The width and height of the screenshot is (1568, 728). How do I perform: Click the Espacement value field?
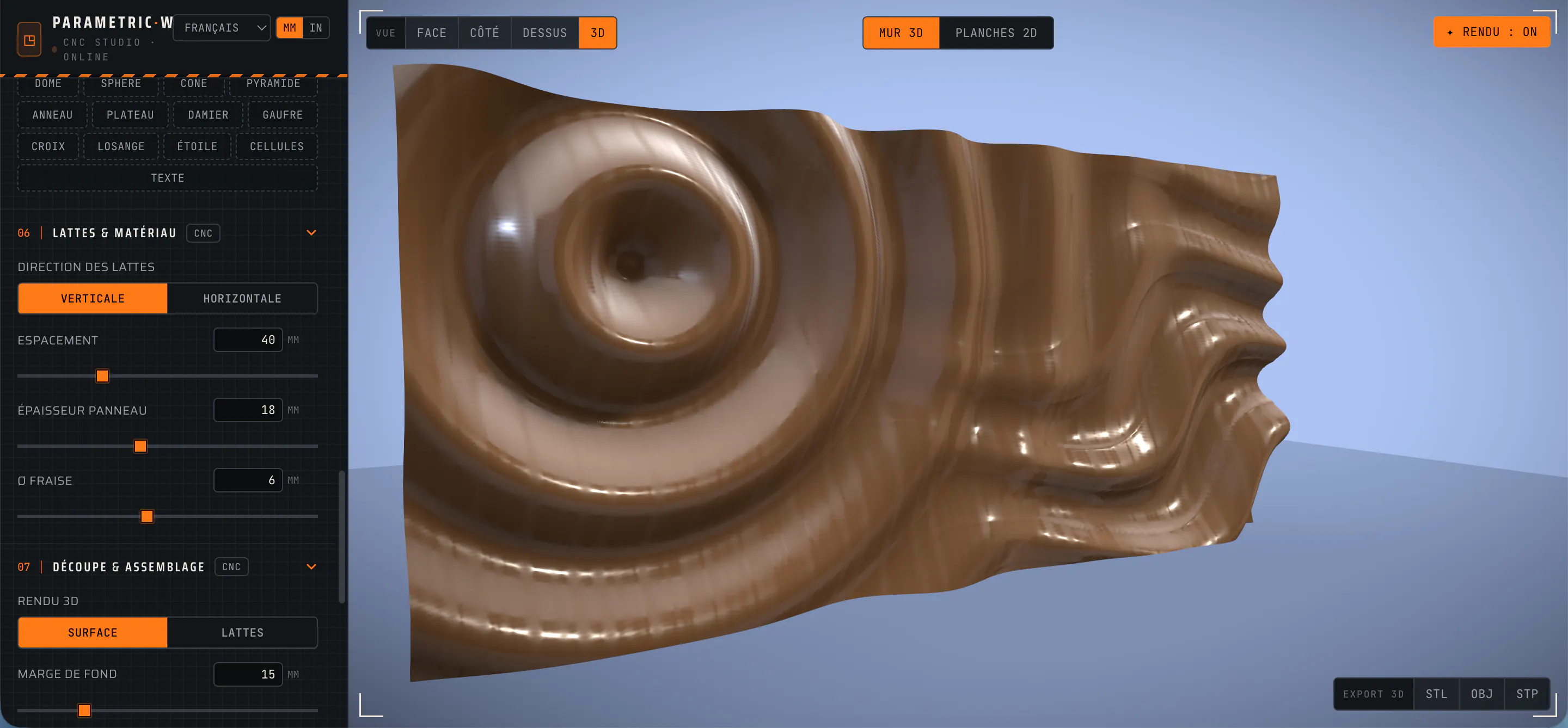[x=248, y=340]
